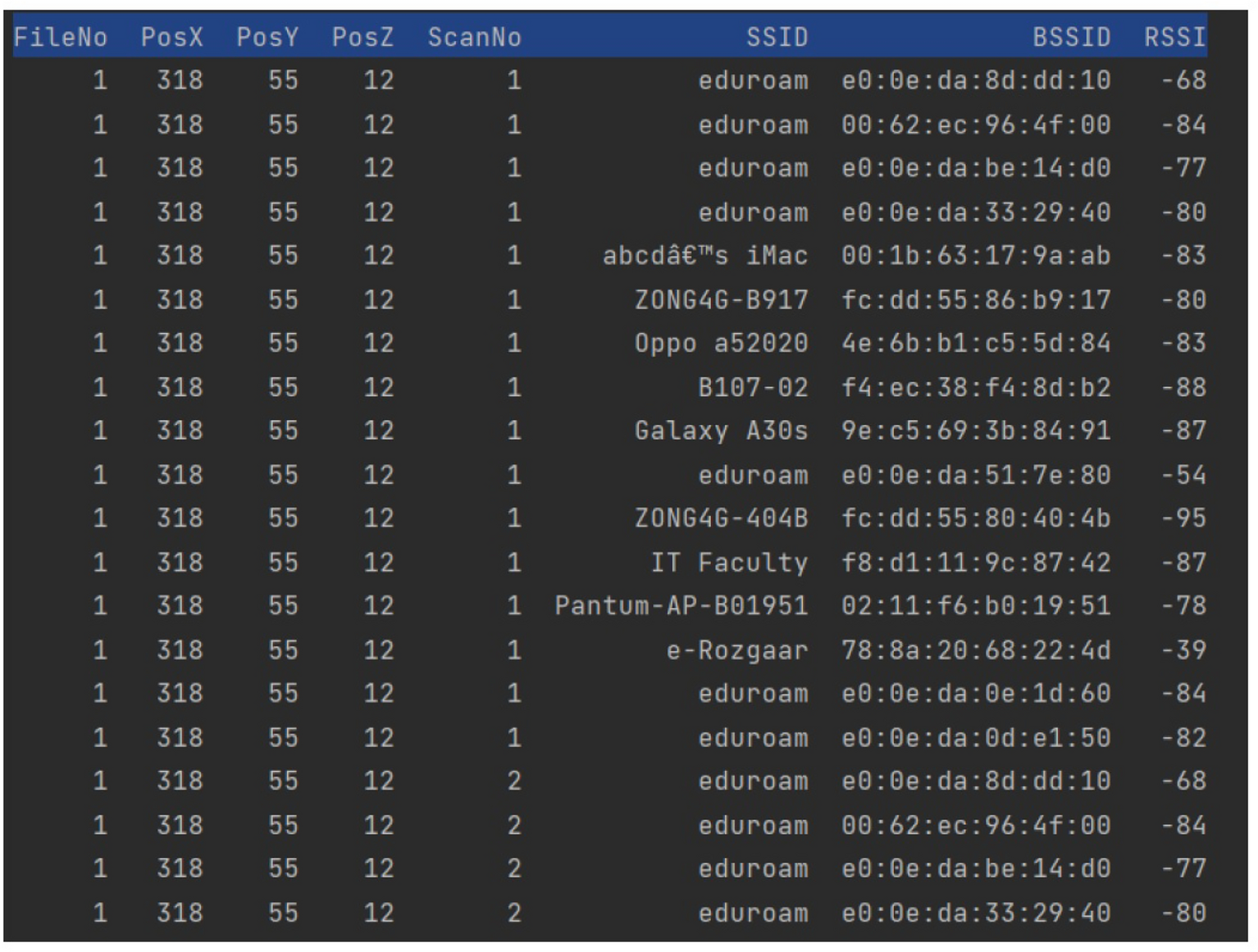
Task: Select the Galaxy A30s SSID cell
Action: 721,431
